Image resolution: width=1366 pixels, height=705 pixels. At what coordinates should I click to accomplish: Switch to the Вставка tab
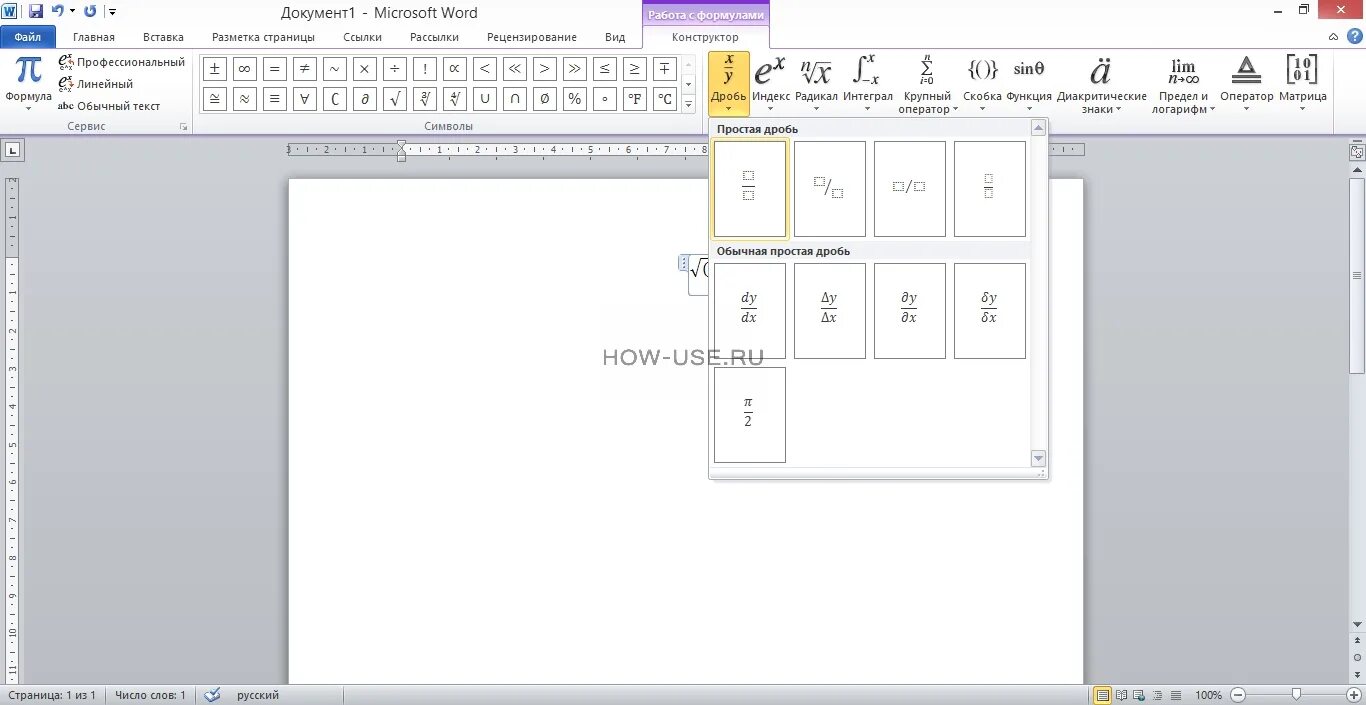[163, 37]
